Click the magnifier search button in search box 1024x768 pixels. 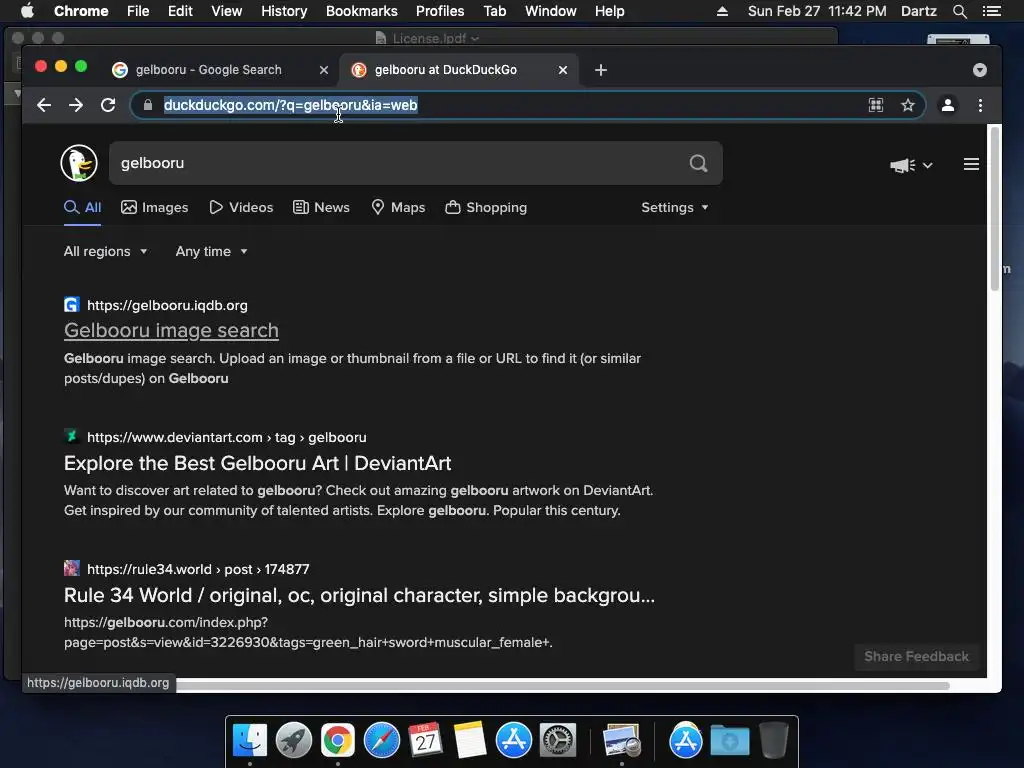pyautogui.click(x=698, y=163)
